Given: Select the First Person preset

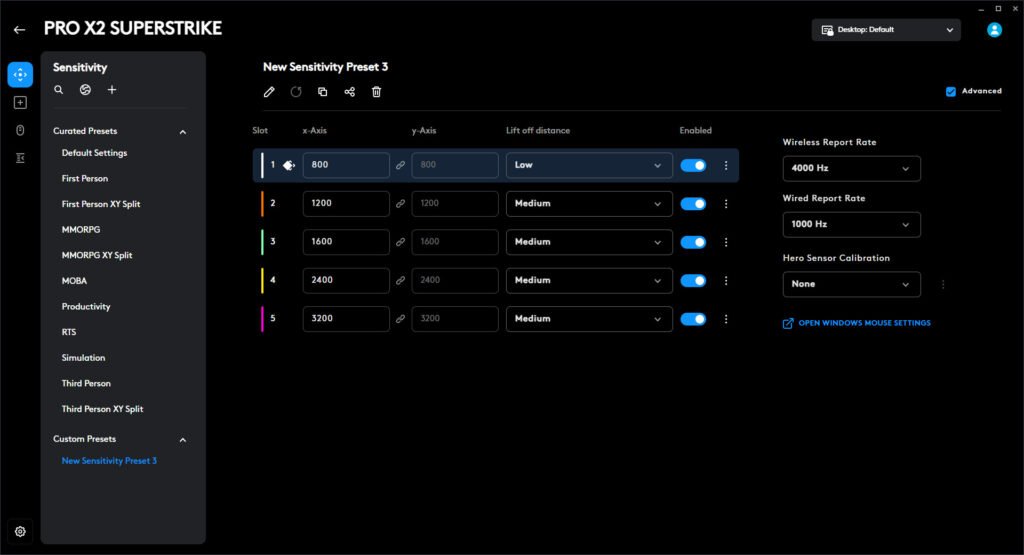Looking at the screenshot, I should (85, 179).
